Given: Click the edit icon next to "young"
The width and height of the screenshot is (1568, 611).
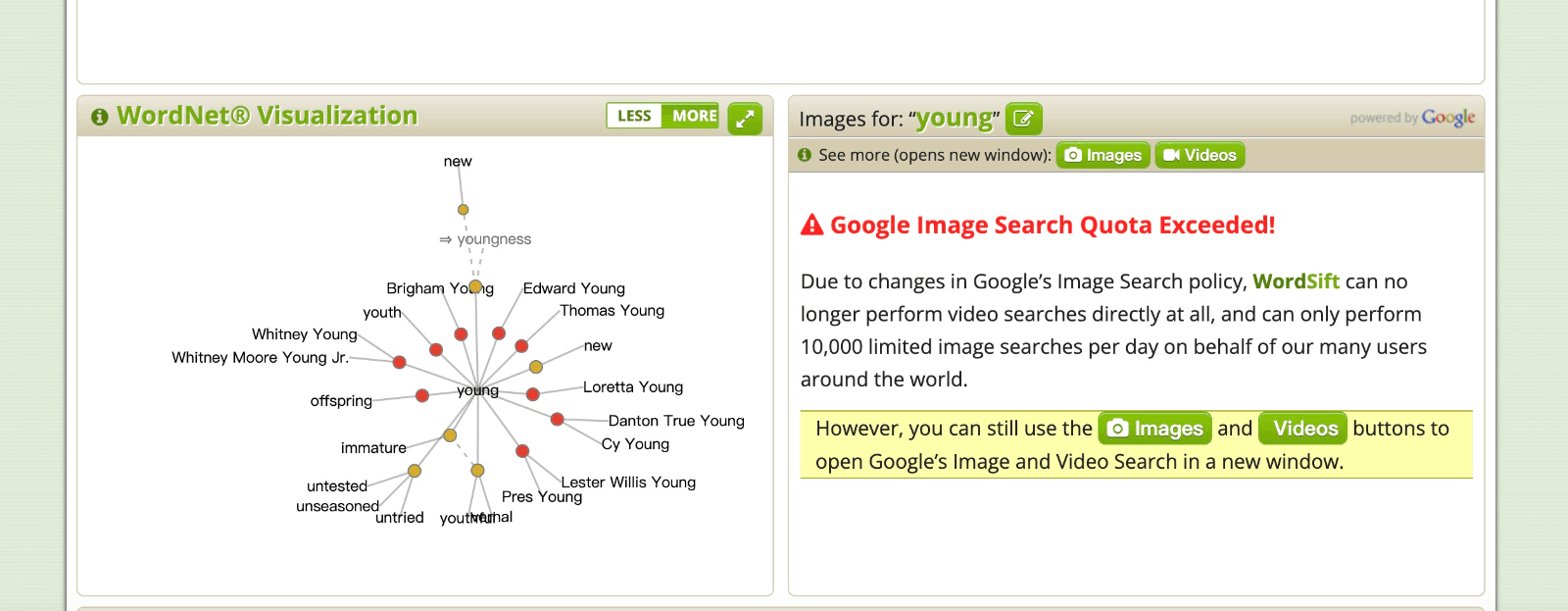Looking at the screenshot, I should tap(1023, 119).
